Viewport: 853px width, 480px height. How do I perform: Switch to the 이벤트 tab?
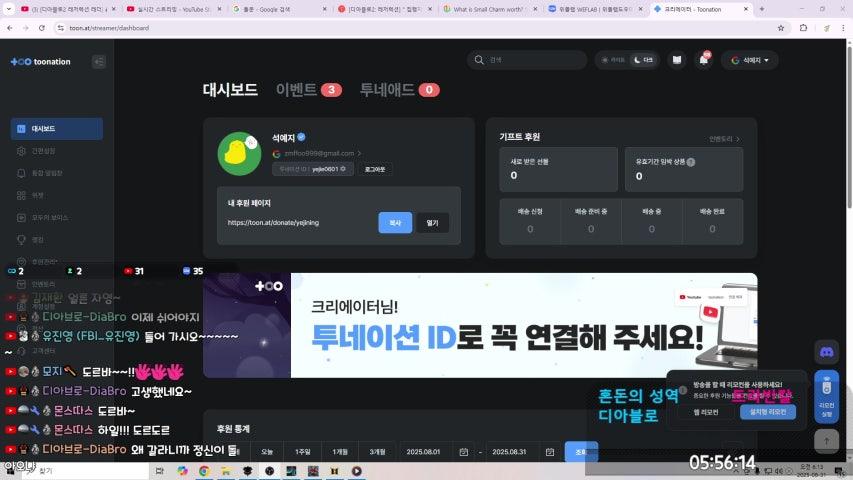pyautogui.click(x=308, y=89)
